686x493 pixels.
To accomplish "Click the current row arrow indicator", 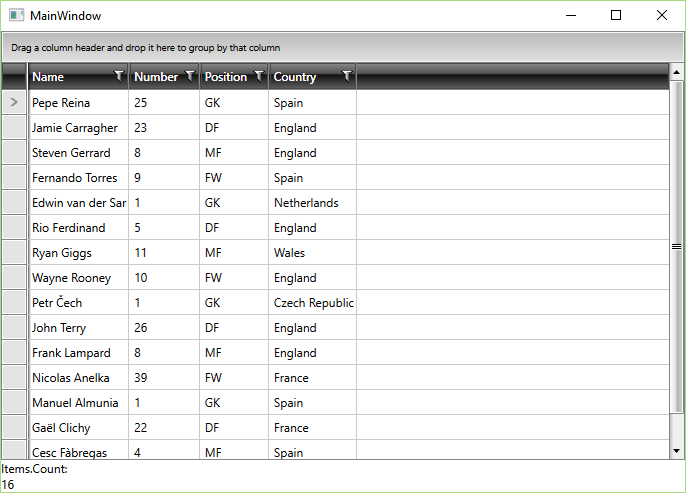I will 14,102.
